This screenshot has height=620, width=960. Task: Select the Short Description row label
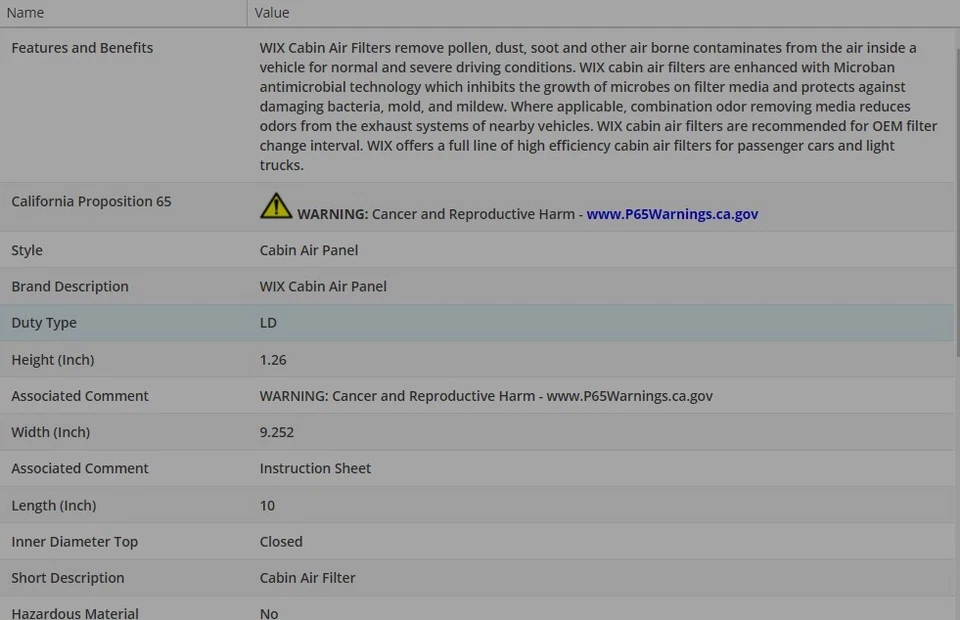68,577
